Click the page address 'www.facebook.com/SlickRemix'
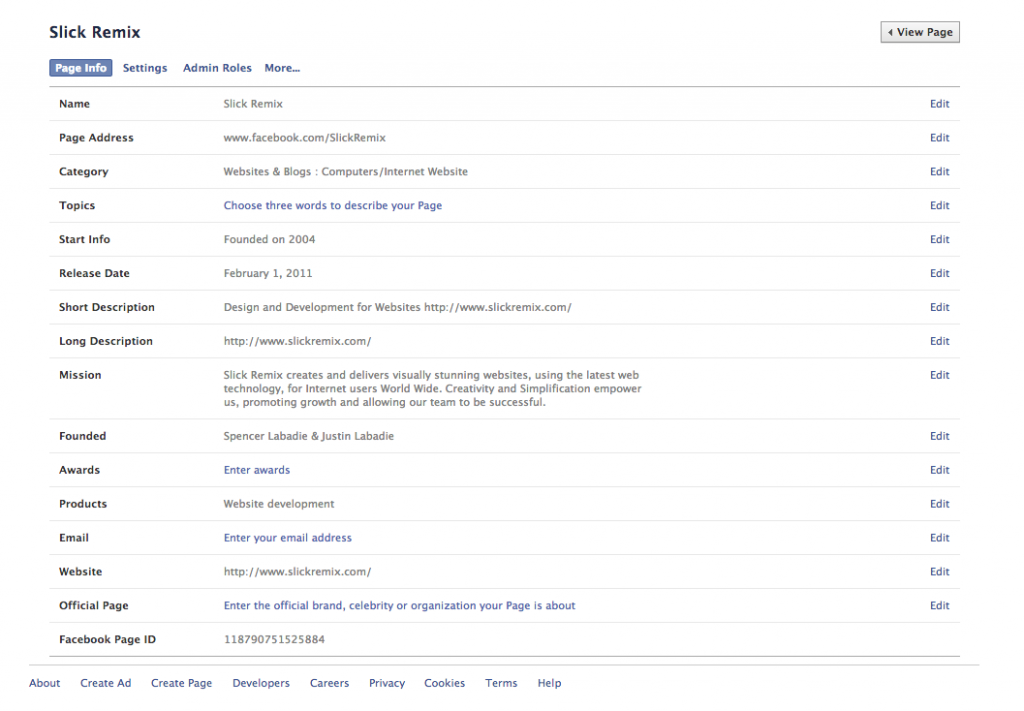The width and height of the screenshot is (1024, 711). coord(304,138)
